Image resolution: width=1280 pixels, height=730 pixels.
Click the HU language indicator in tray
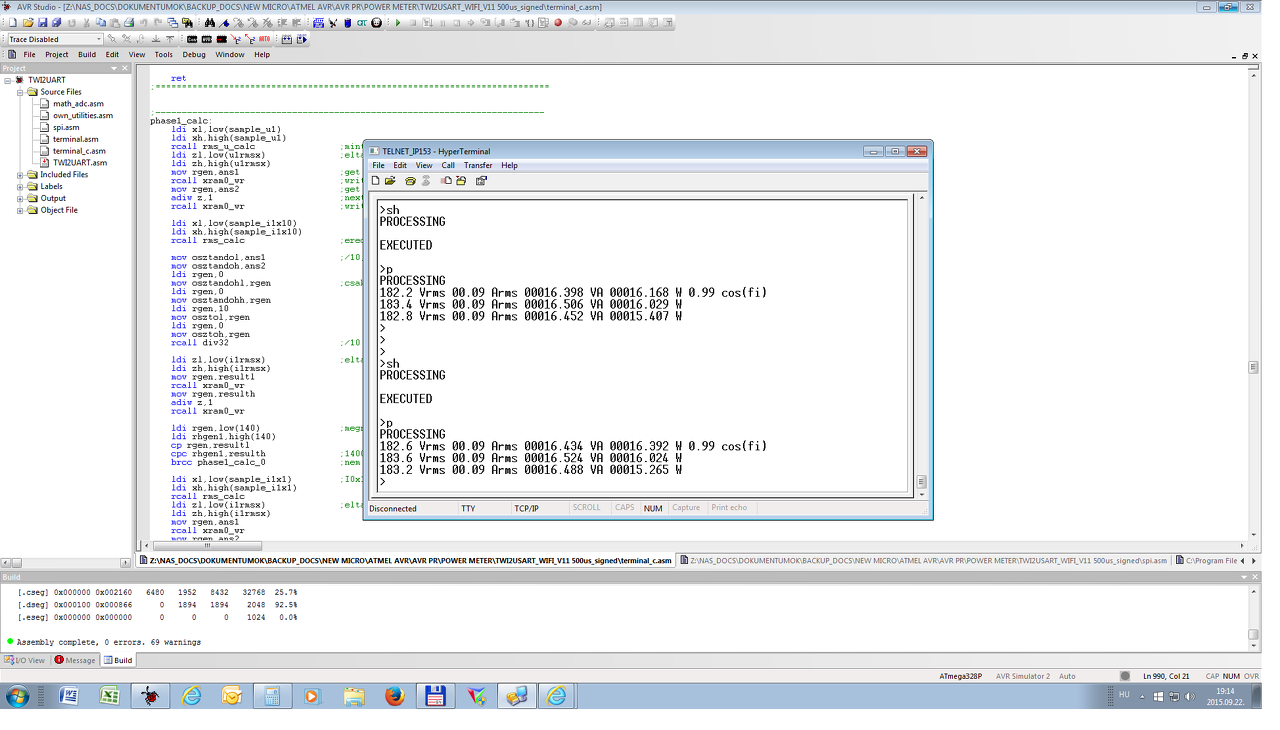[x=1124, y=694]
